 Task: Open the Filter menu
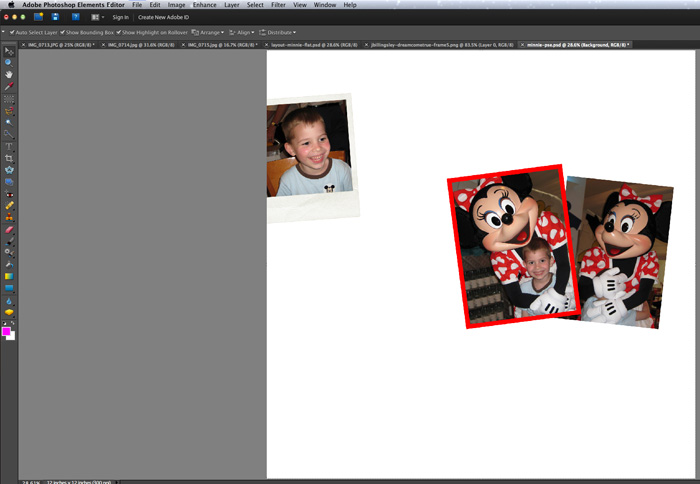(278, 4)
